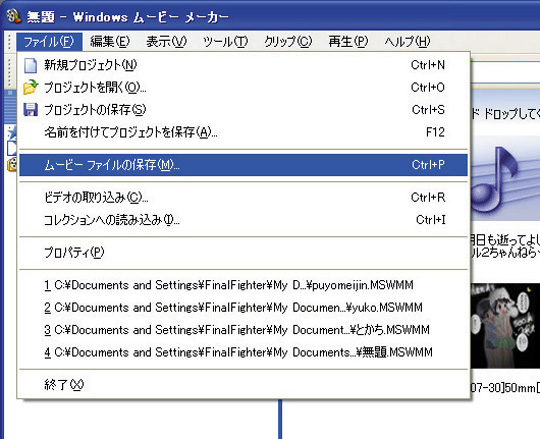540x439 pixels.
Task: Click the Windows Movie Maker title bar icon
Action: pos(14,16)
